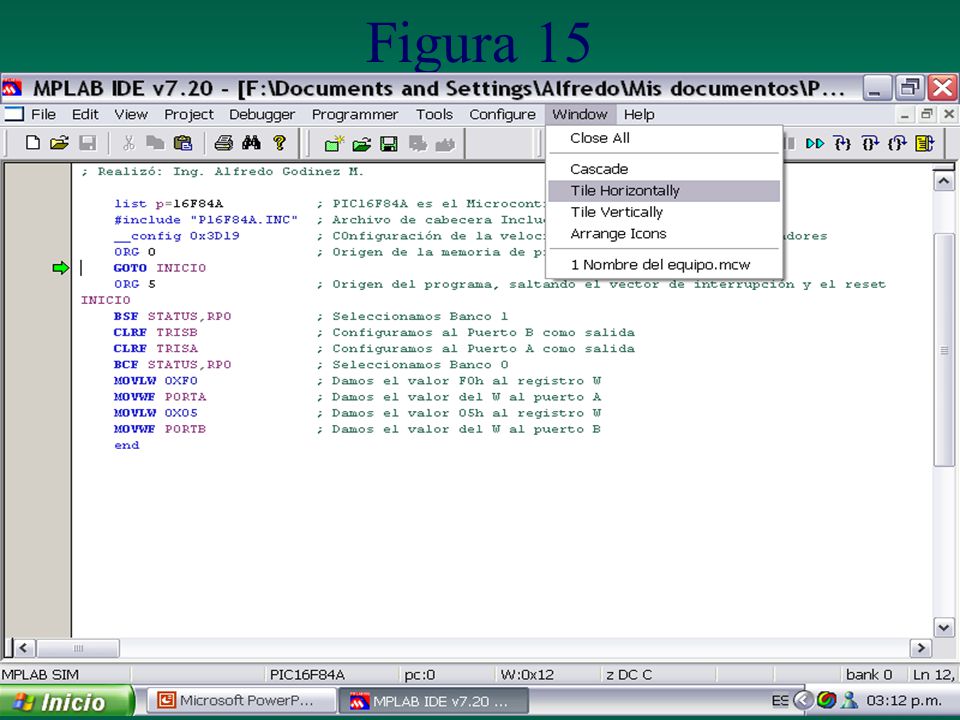Click the Copy icon in toolbar

coord(155,143)
